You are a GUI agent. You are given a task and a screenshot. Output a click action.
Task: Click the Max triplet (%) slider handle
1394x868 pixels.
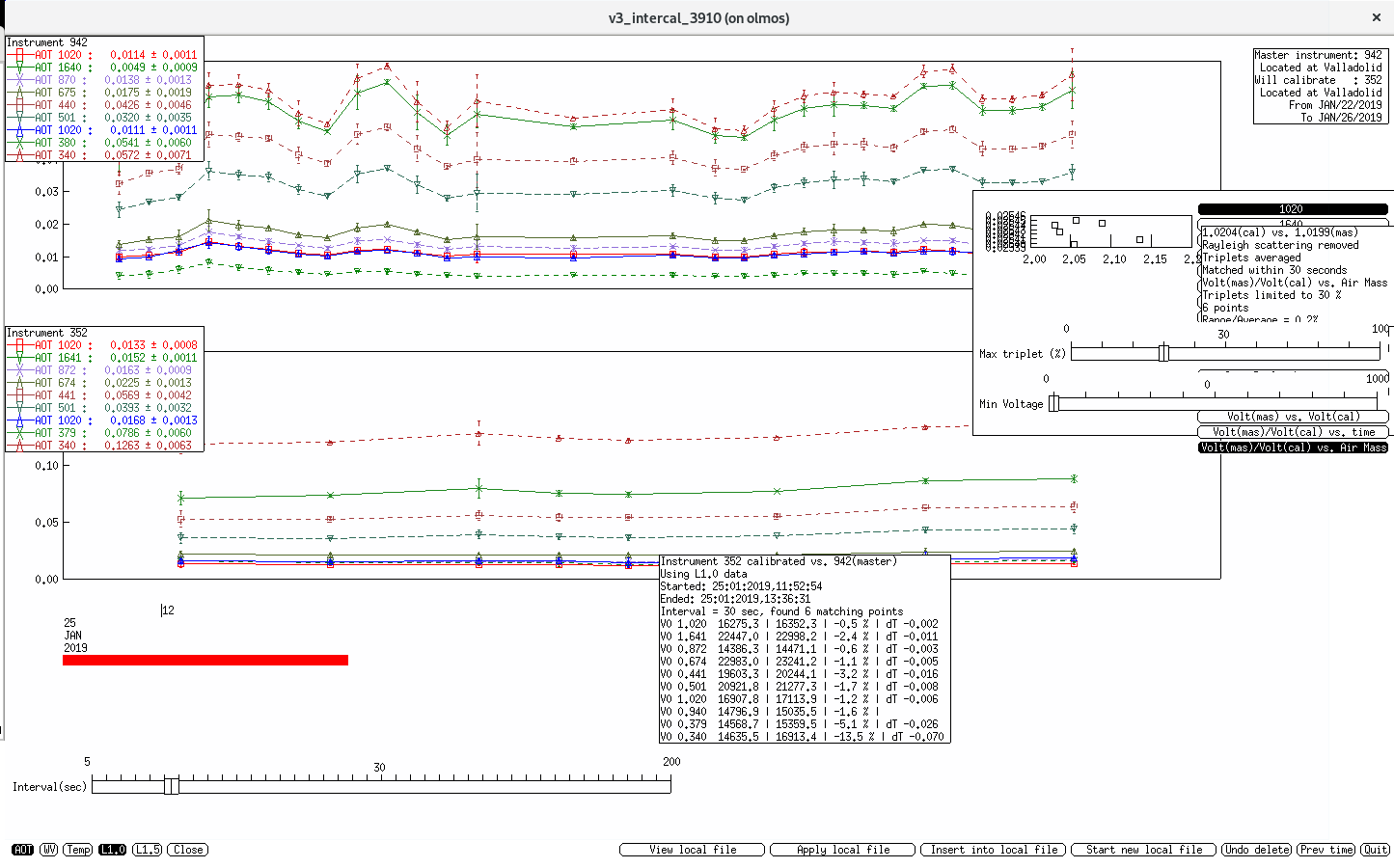point(1163,353)
